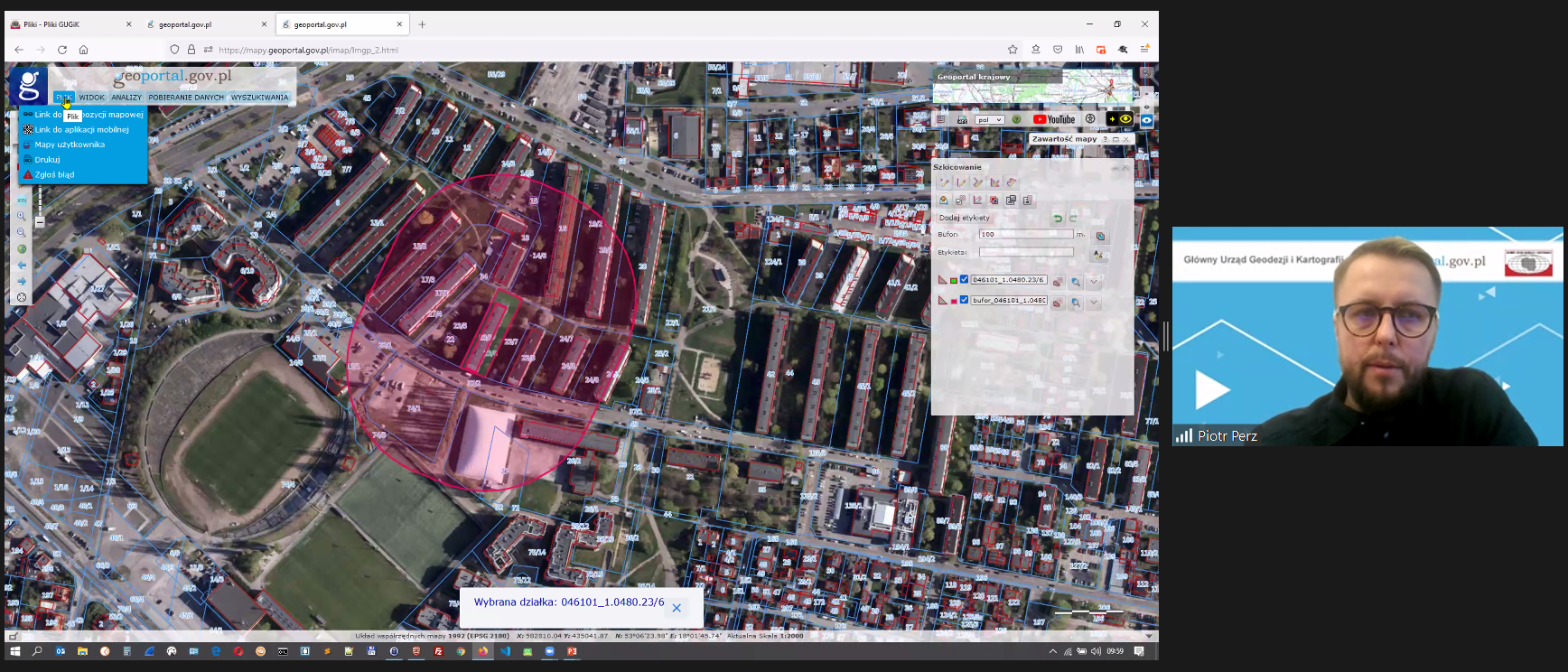Click the 'Dodaj etykiety' button

click(965, 218)
